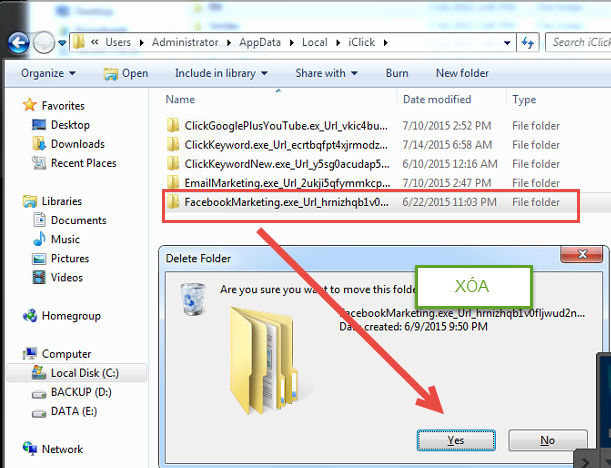Refresh the iClick folder view
Screen dimensions: 611x468
coord(528,42)
